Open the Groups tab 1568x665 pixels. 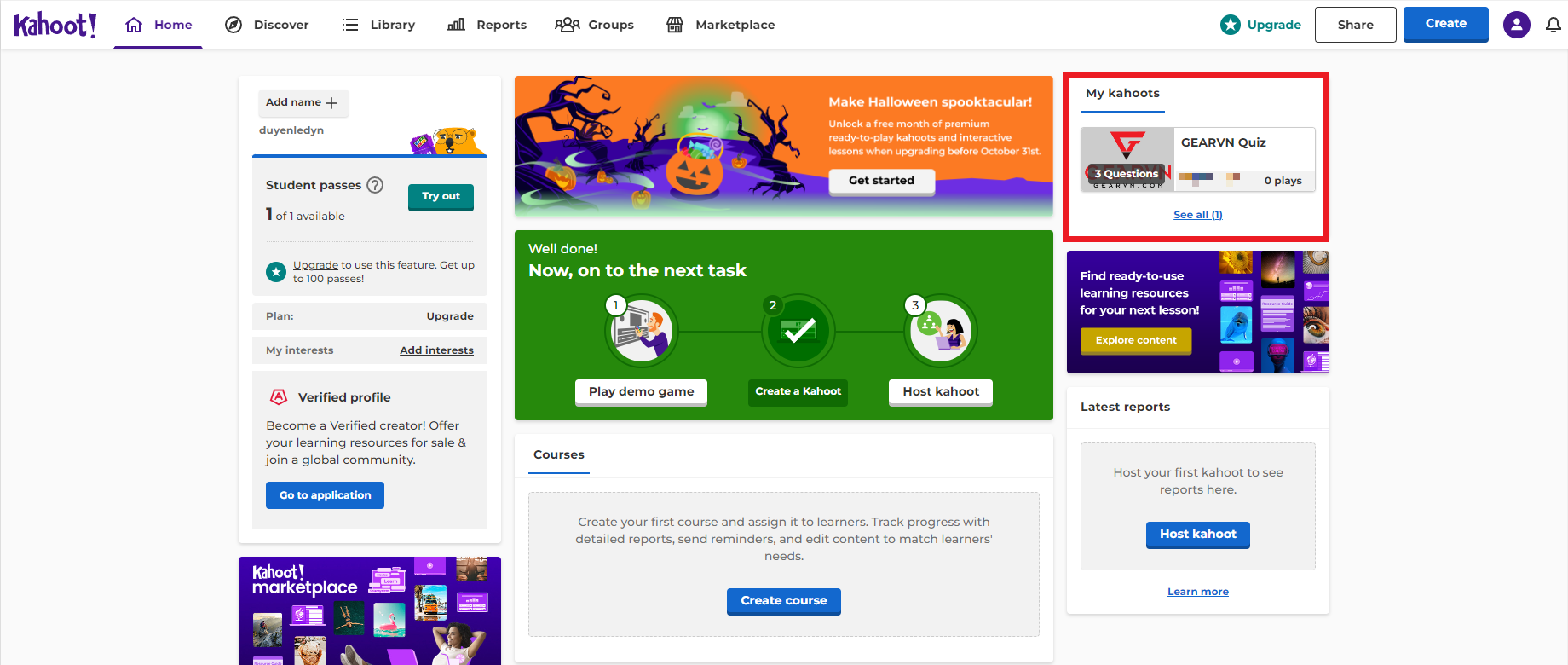[594, 25]
